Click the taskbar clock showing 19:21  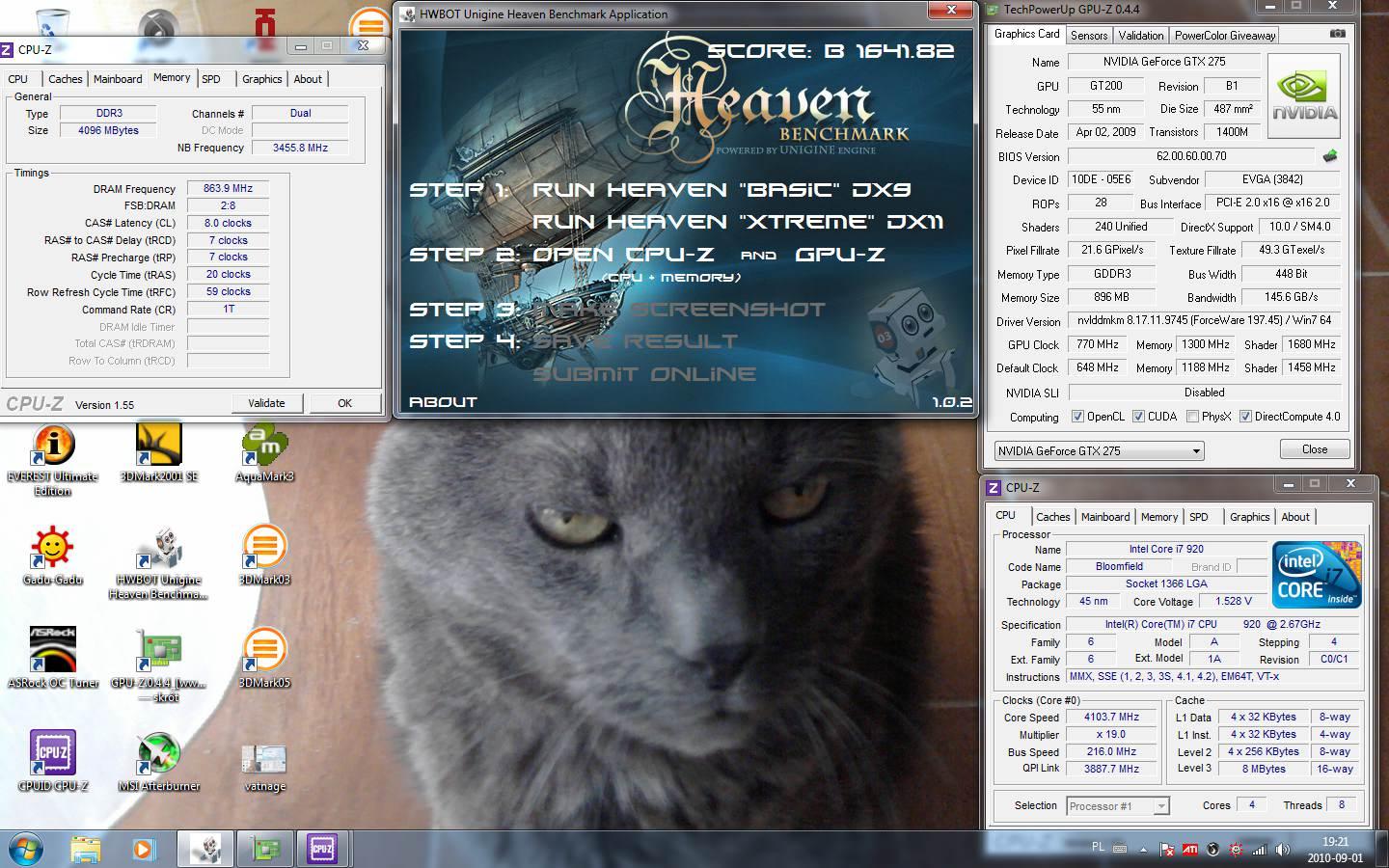click(1336, 850)
